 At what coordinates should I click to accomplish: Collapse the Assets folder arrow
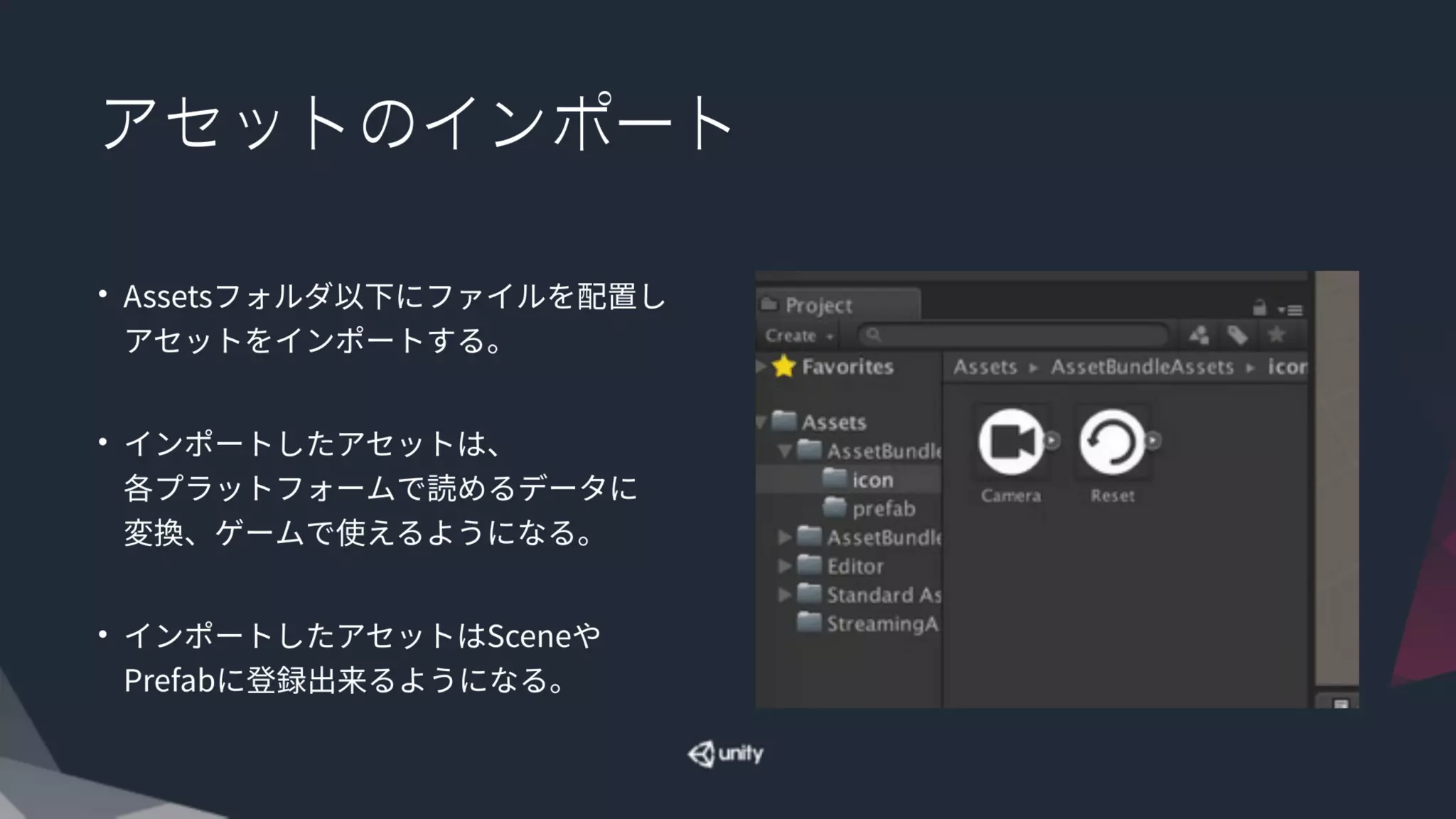click(x=761, y=422)
